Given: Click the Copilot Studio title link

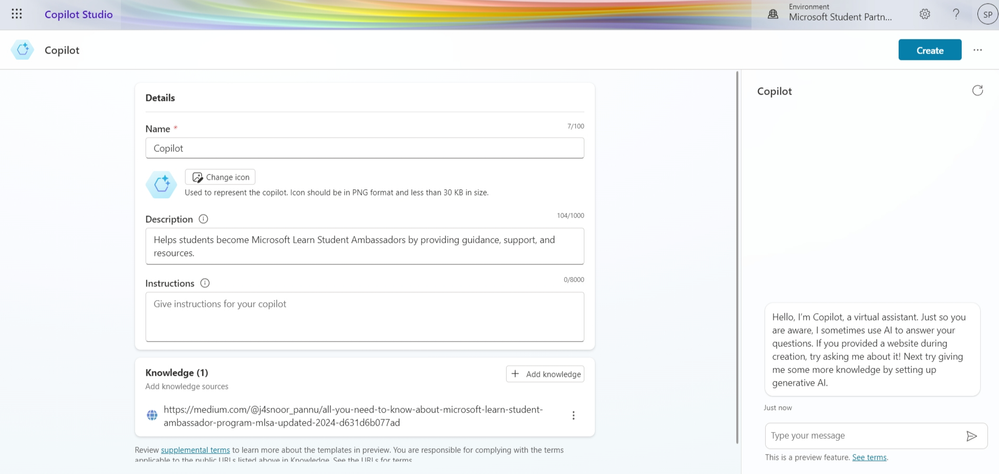Looking at the screenshot, I should [78, 14].
